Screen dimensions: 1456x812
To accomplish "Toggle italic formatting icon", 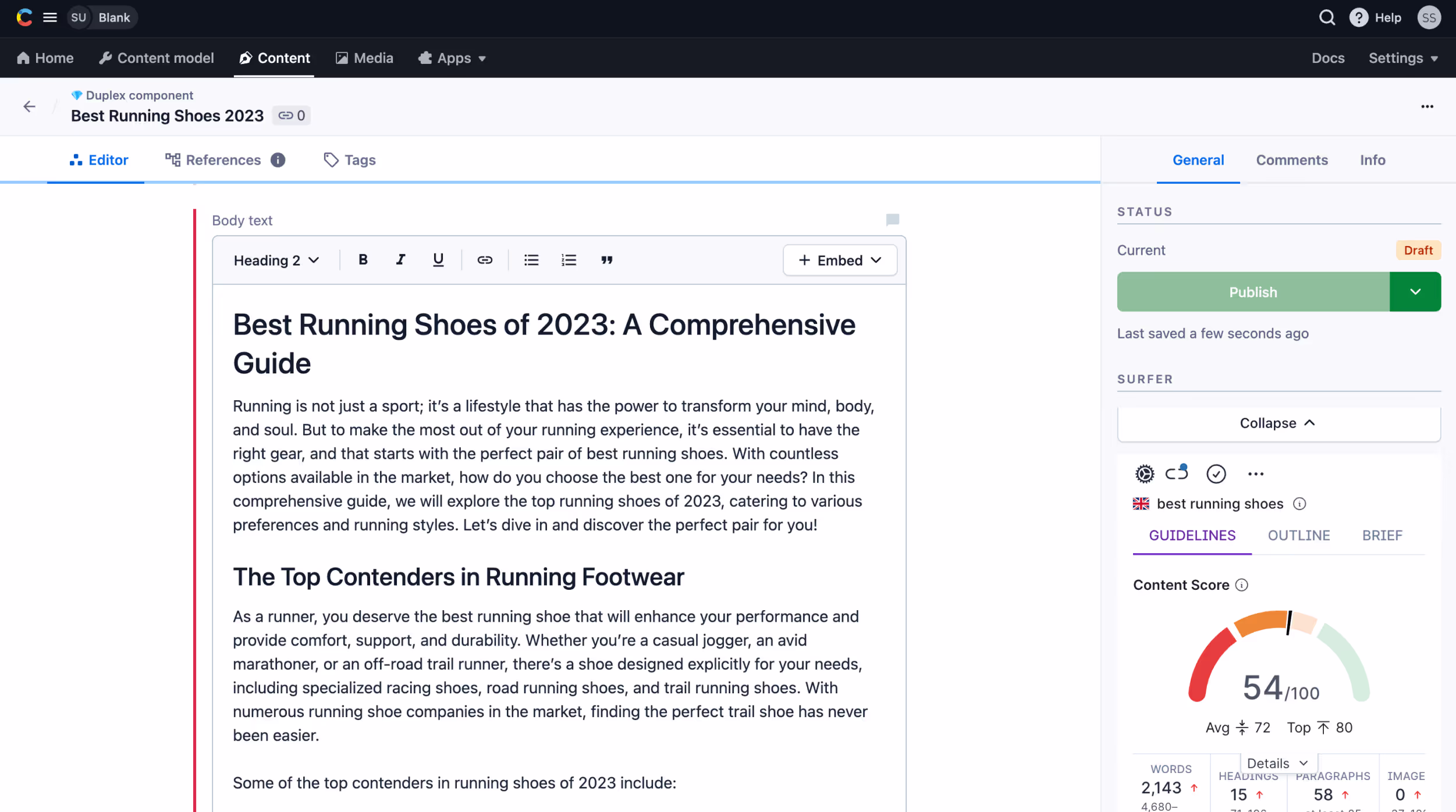I will click(x=400, y=260).
